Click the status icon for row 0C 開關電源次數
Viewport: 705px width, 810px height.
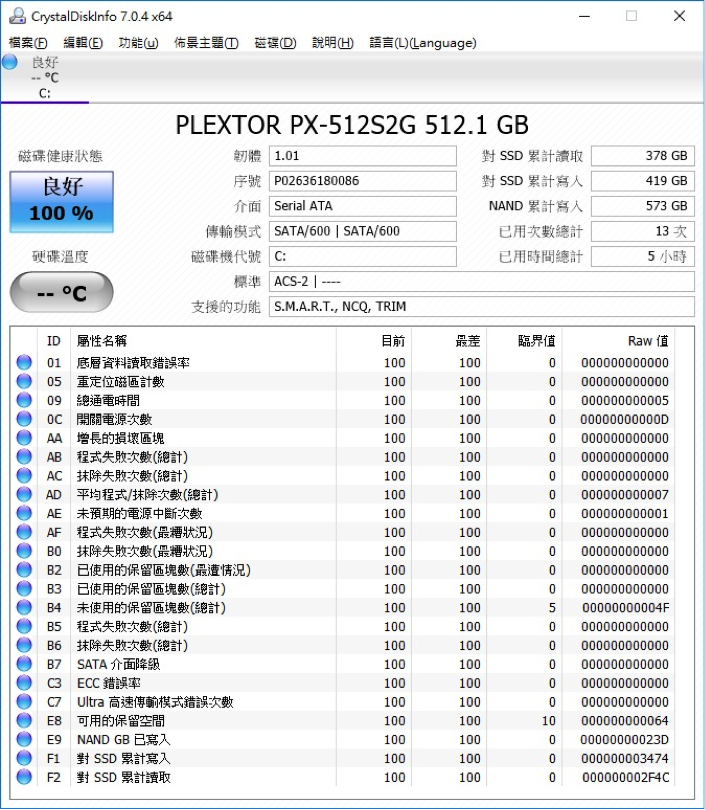point(24,419)
